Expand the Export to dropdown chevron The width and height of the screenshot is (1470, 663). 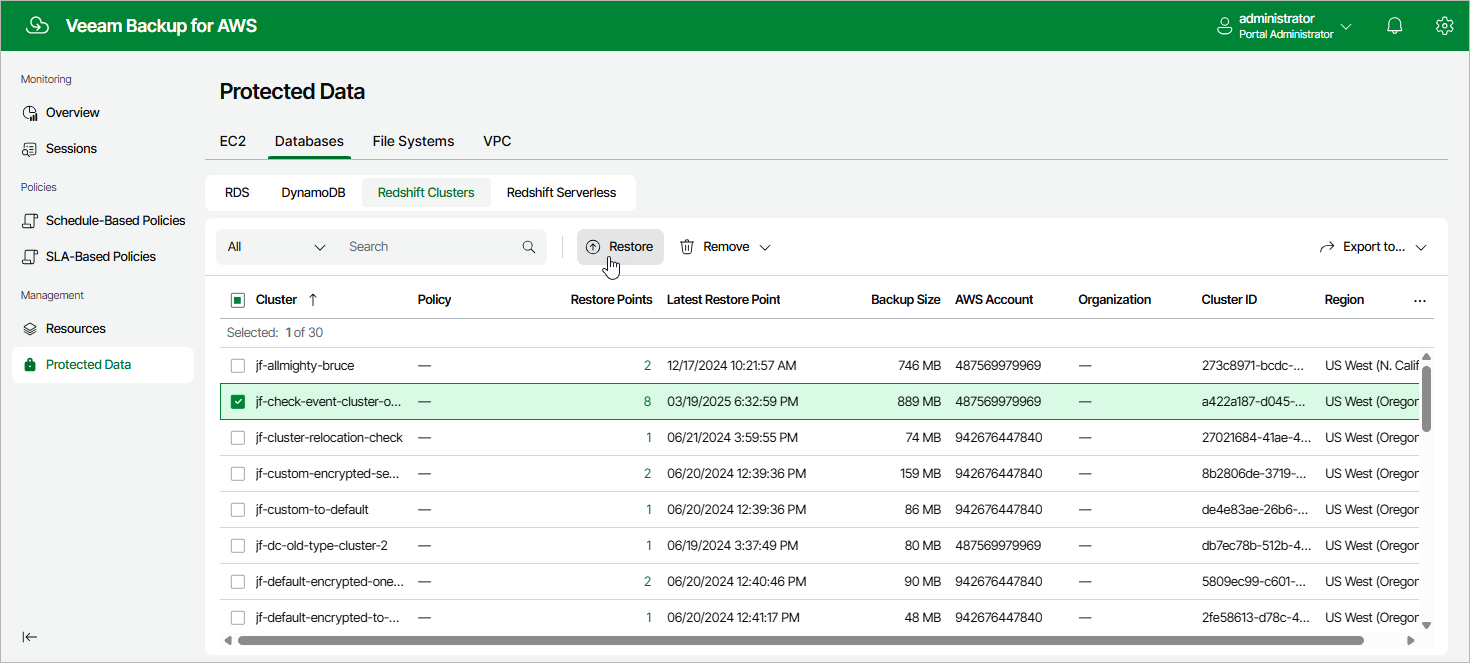pyautogui.click(x=1421, y=247)
